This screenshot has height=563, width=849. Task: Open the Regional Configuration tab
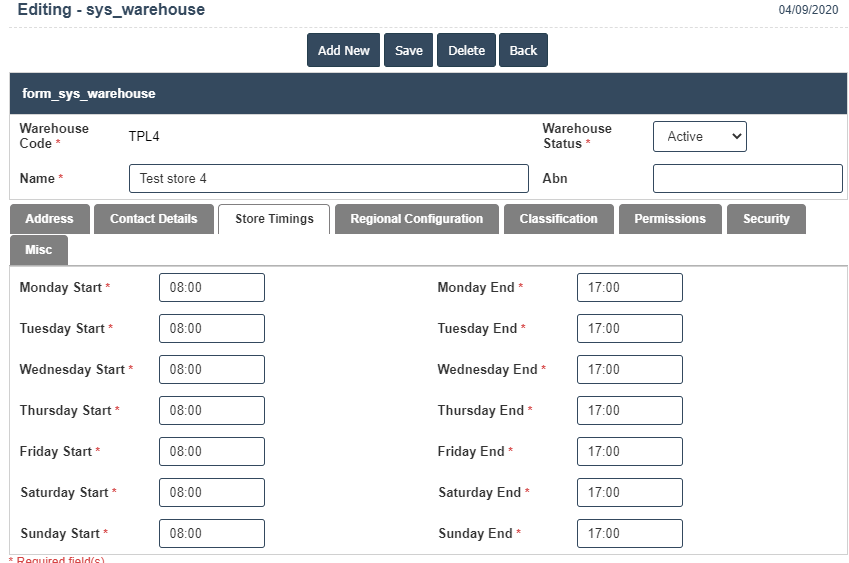(416, 219)
